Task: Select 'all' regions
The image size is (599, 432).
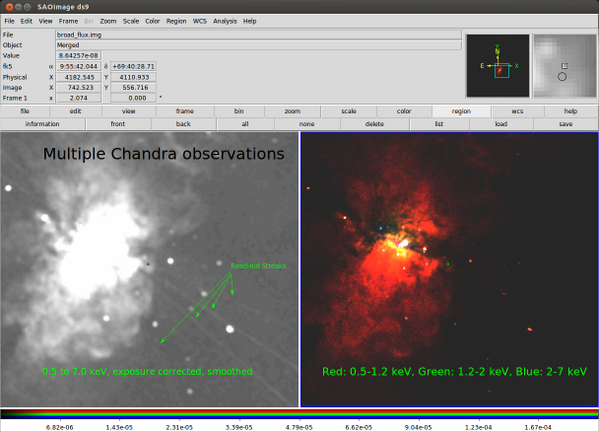Action: coord(245,124)
